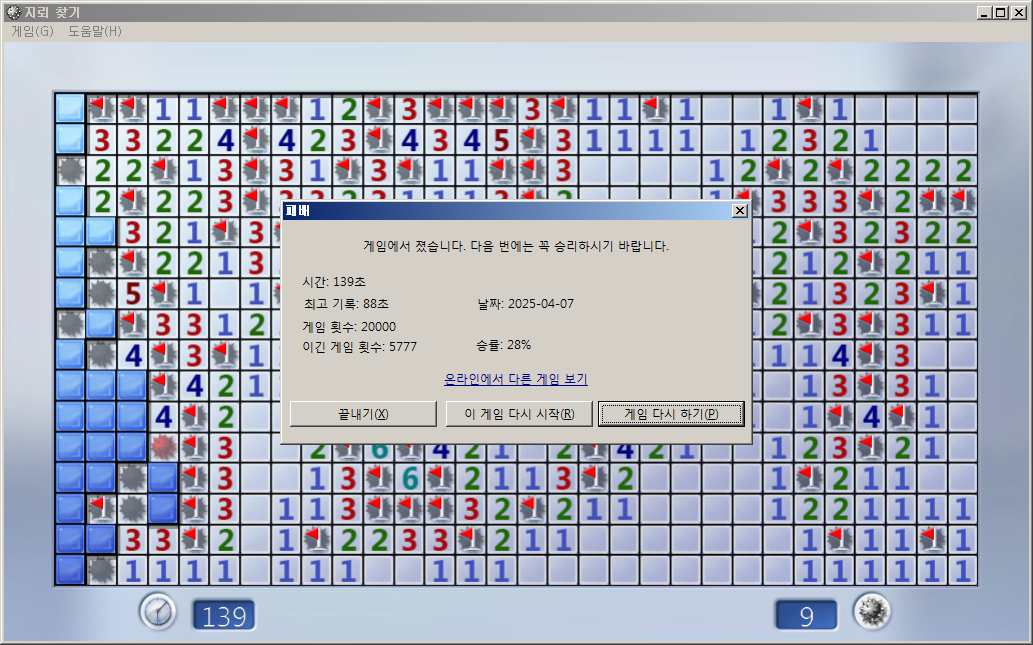Minimize the 지뢰 찾기 window
The height and width of the screenshot is (645, 1033).
[985, 12]
